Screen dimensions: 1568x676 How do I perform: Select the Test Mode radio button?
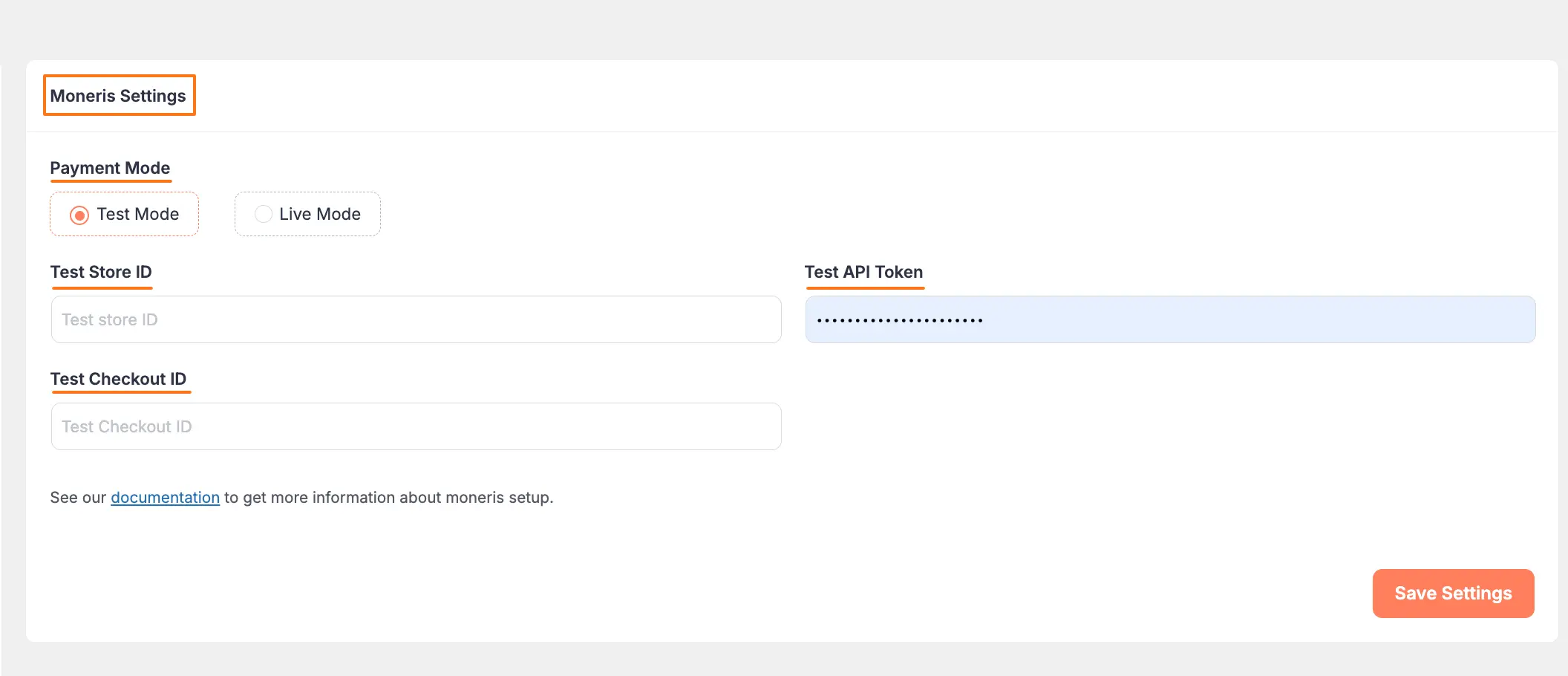pyautogui.click(x=79, y=214)
